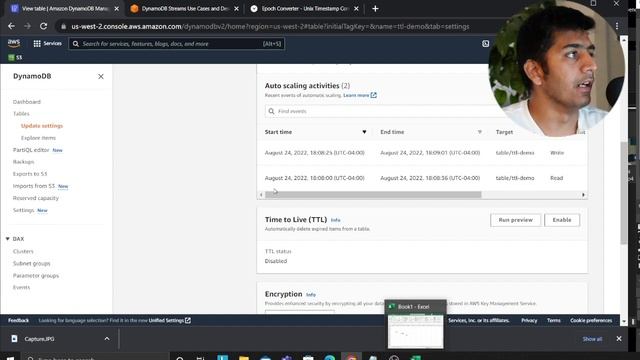Click Show all downloads

coord(592,339)
